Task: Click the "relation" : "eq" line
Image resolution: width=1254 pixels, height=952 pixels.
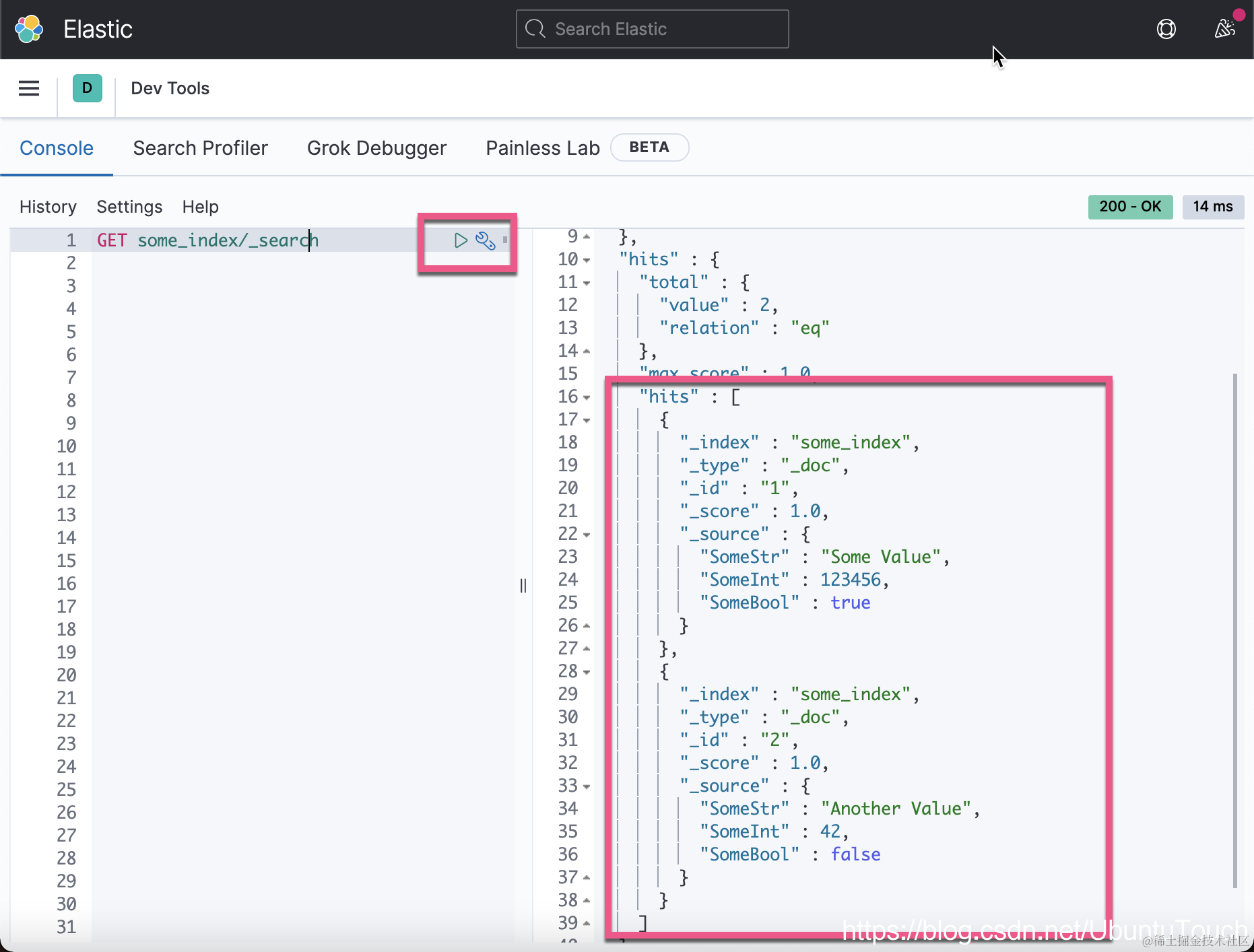Action: click(744, 328)
